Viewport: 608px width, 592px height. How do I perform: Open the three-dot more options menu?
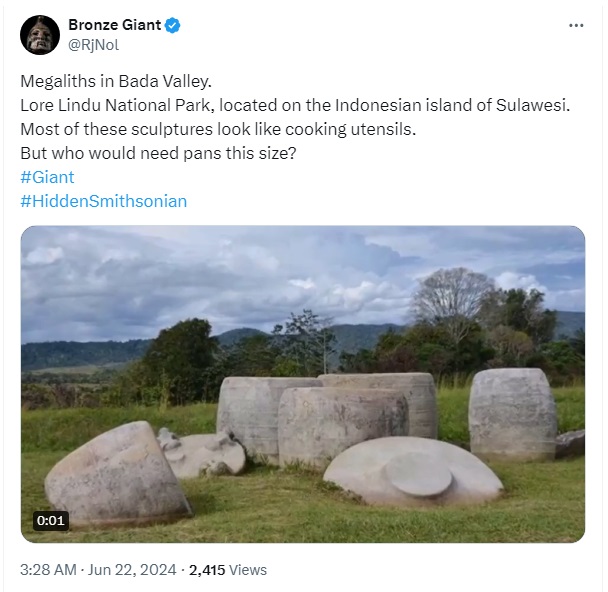pyautogui.click(x=576, y=26)
